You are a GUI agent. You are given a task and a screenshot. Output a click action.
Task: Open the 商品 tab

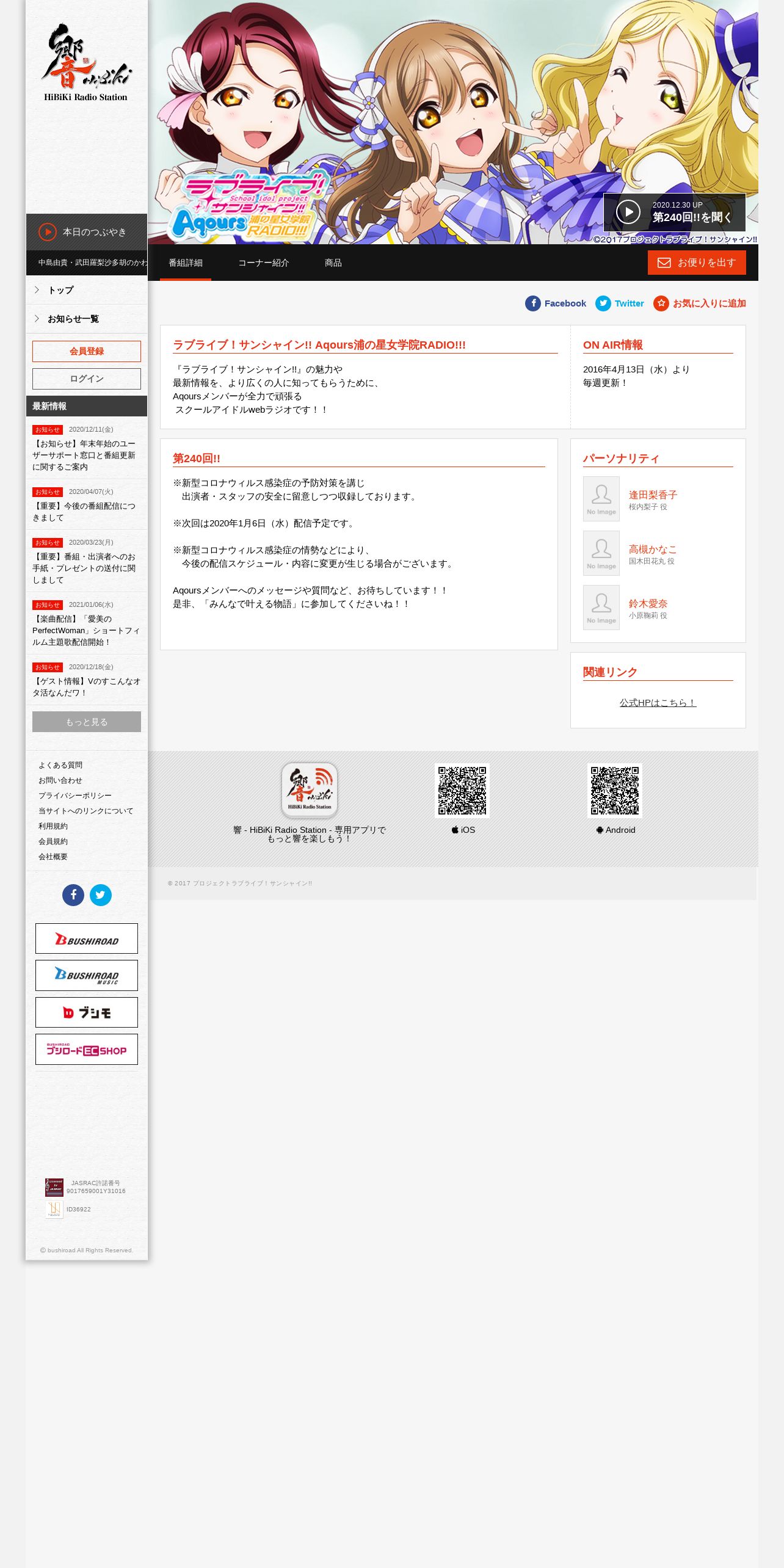coord(333,263)
